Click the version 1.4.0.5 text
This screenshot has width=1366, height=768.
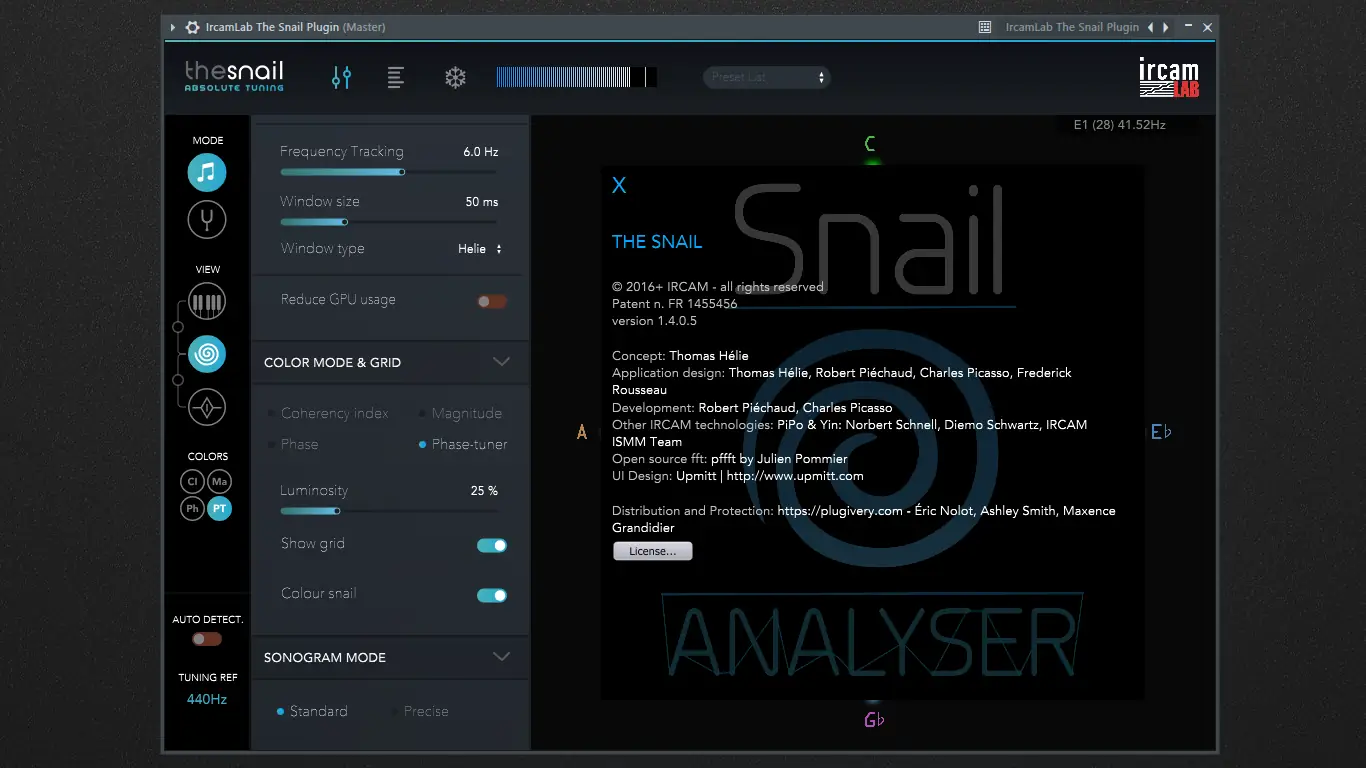click(654, 321)
